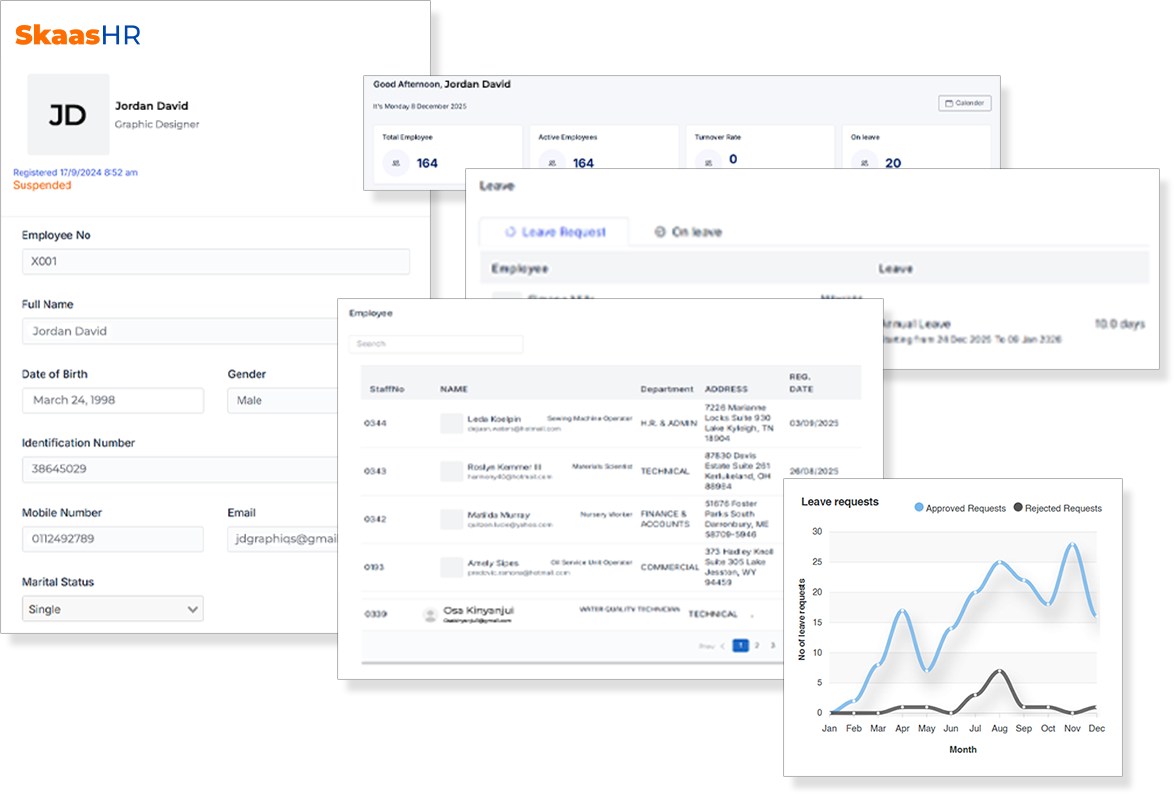Click Osa Kinyanjui's profile icon
Screen dimensions: 1174x794
coord(430,614)
